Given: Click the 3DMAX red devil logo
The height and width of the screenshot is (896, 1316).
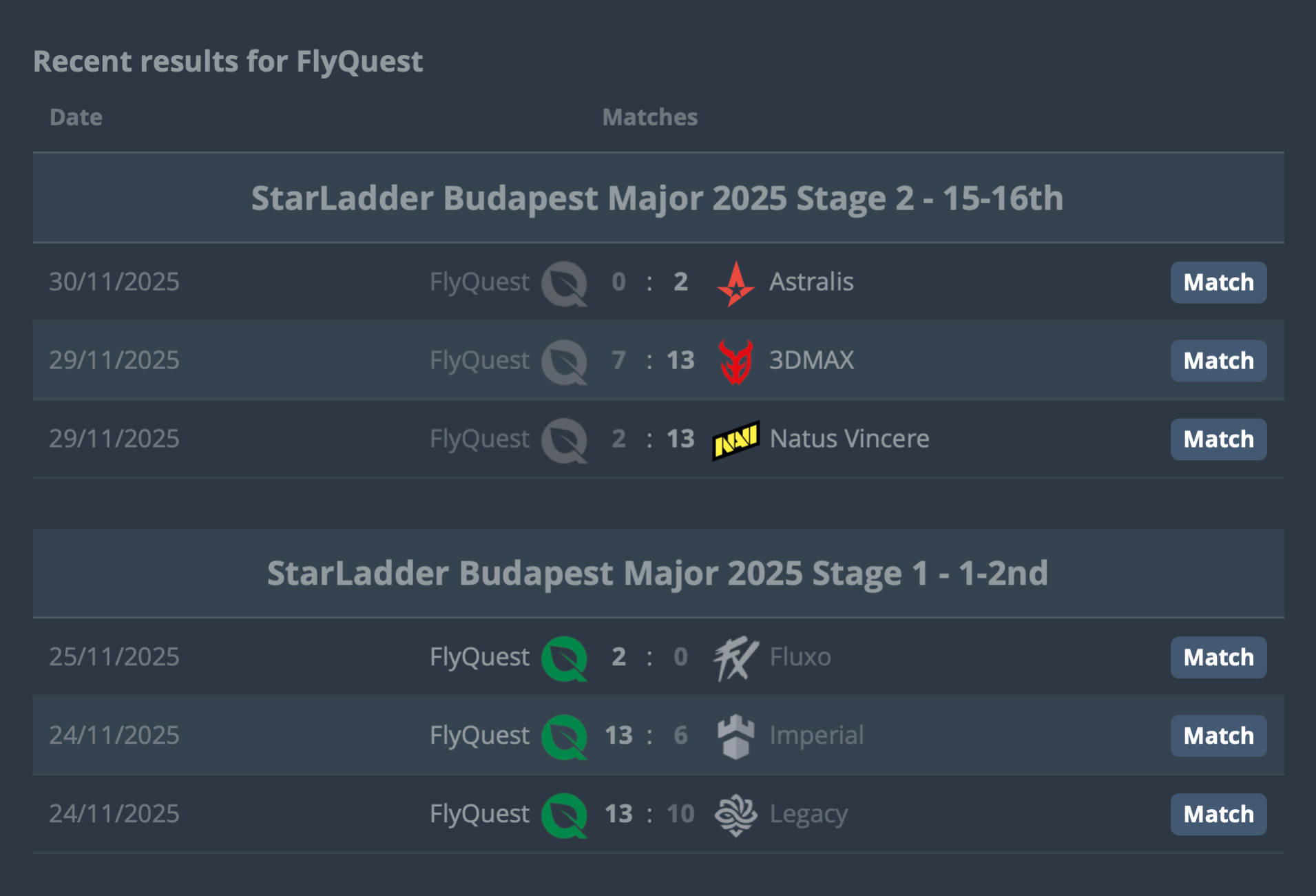Looking at the screenshot, I should pos(735,361).
